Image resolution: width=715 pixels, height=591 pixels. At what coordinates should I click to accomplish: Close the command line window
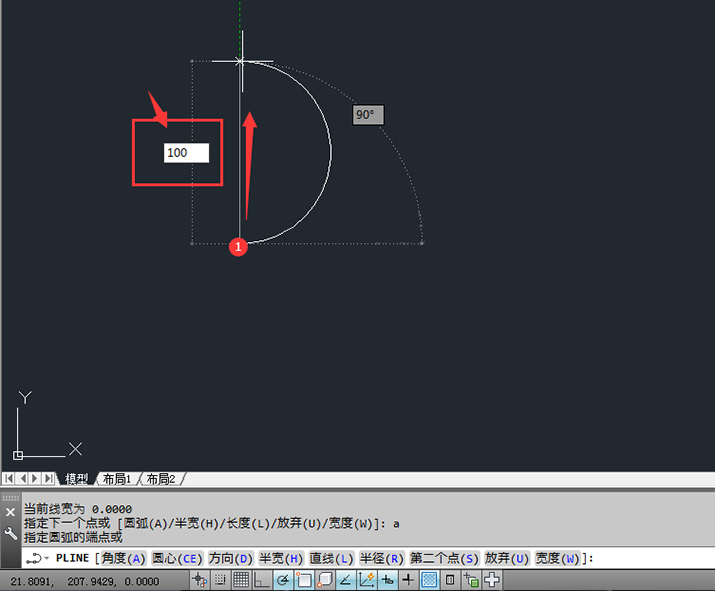pyautogui.click(x=10, y=512)
